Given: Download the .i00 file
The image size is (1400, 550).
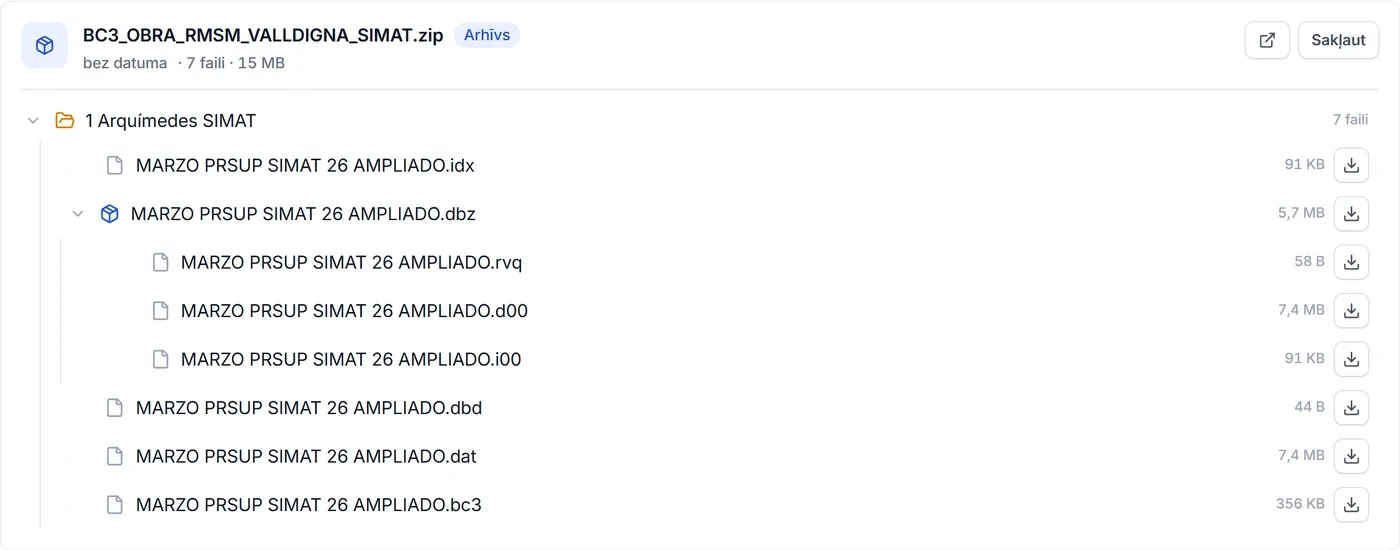Looking at the screenshot, I should pyautogui.click(x=1351, y=359).
